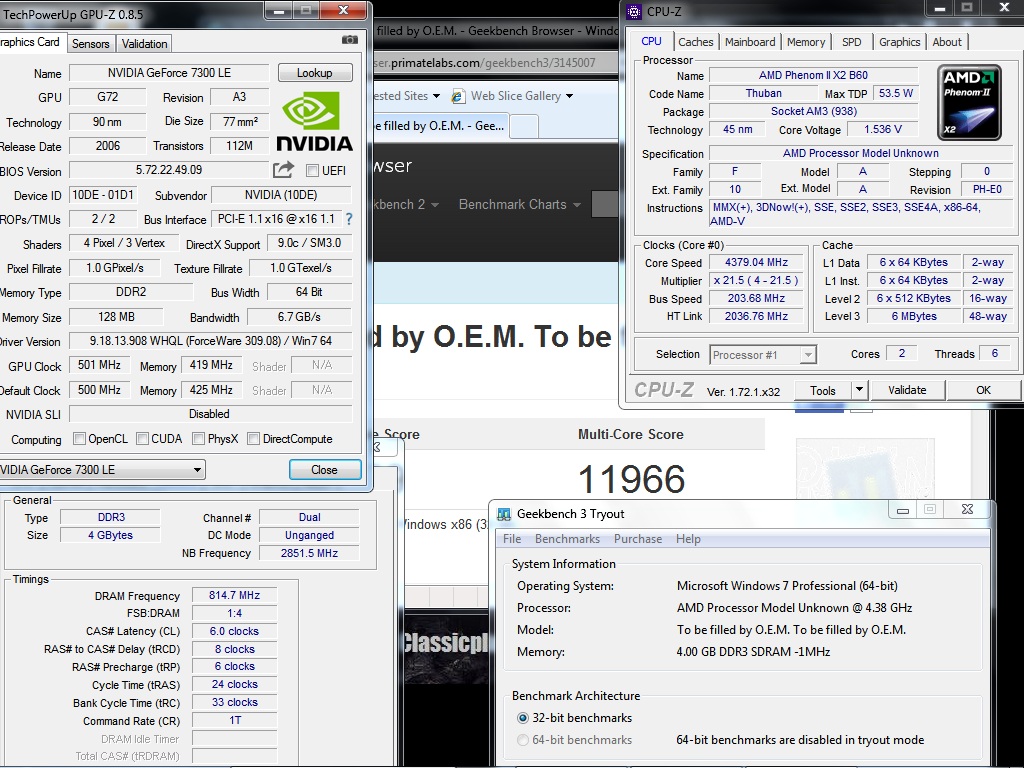
Task: Click the Memory Type value DDR2 in GPU-Z
Action: click(x=131, y=292)
